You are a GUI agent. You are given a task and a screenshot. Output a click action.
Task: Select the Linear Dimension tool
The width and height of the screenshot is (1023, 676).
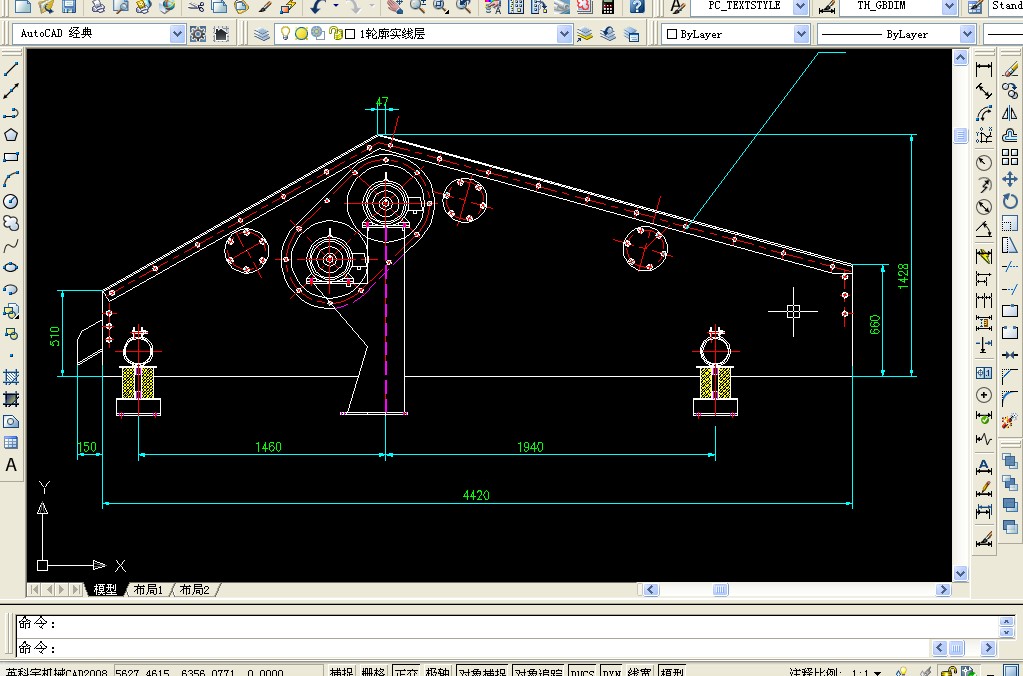click(x=984, y=69)
